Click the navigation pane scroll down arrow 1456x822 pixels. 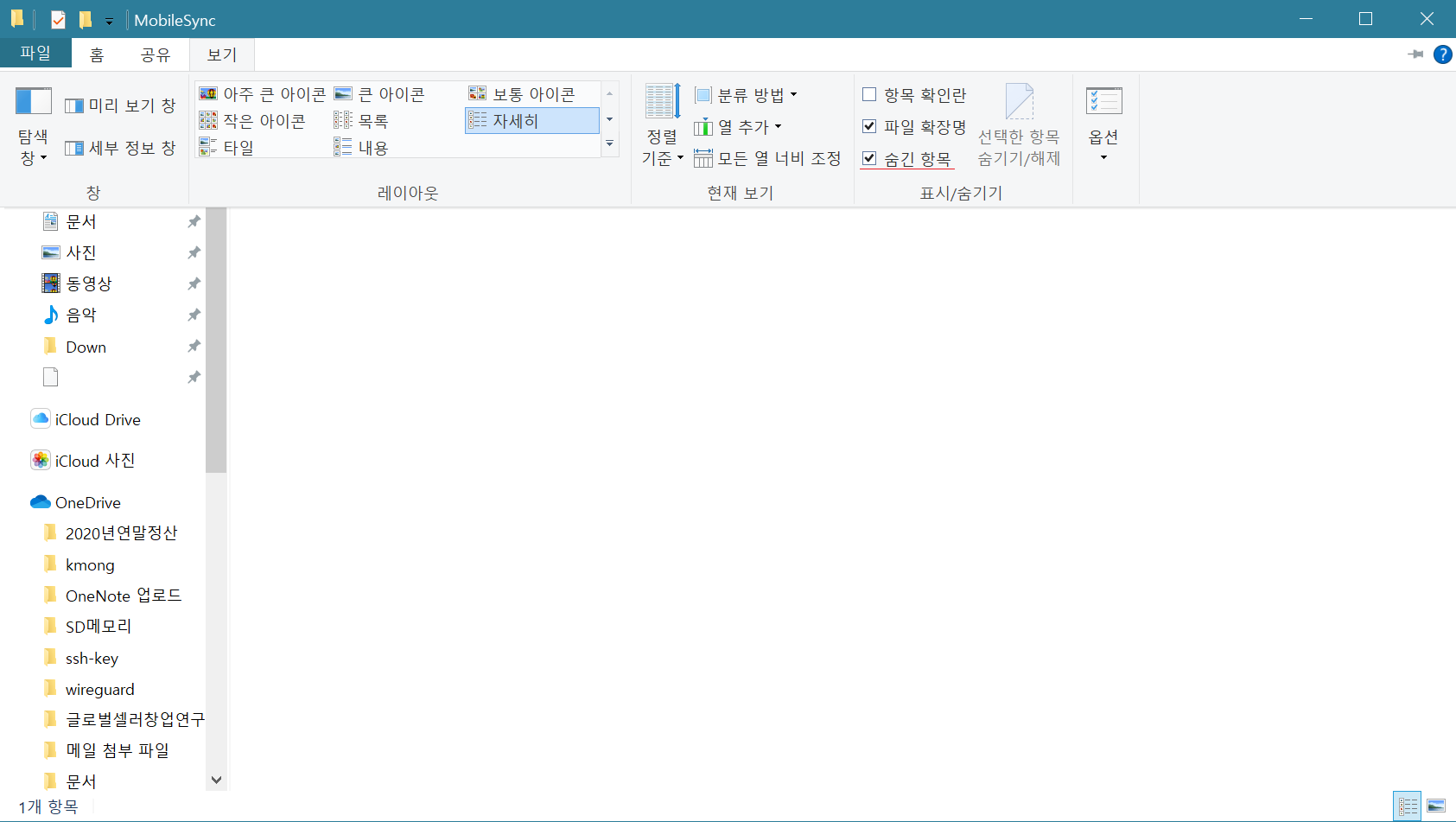point(216,780)
